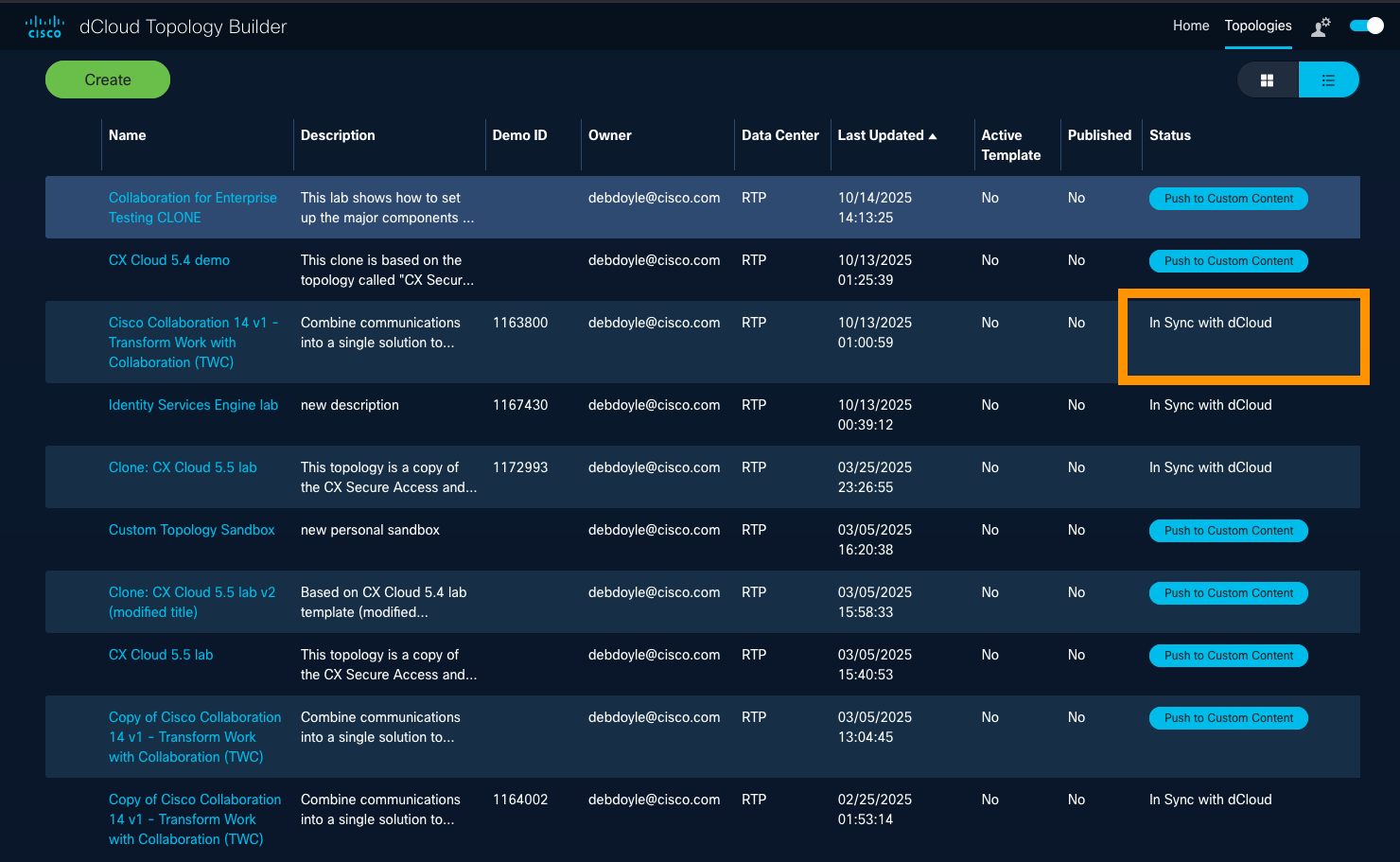Click the Name column header
Image resolution: width=1400 pixels, height=862 pixels.
point(128,135)
